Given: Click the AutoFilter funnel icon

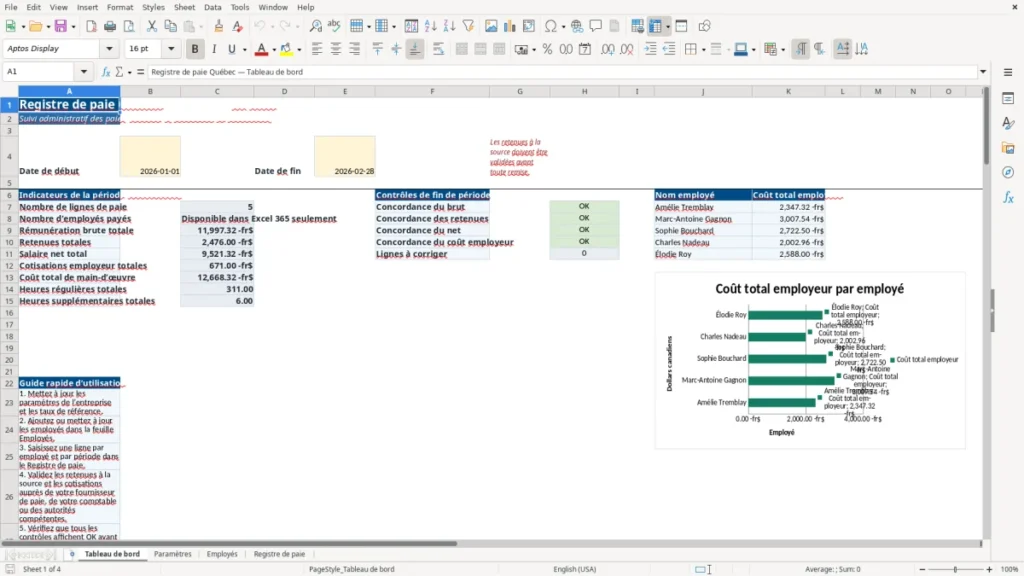Looking at the screenshot, I should (x=468, y=26).
